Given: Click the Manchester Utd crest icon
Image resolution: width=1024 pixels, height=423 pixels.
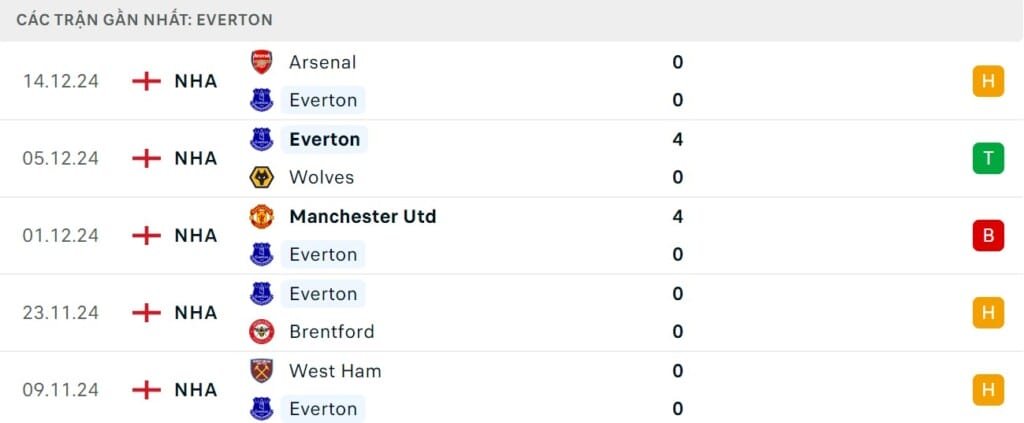Looking at the screenshot, I should (261, 216).
